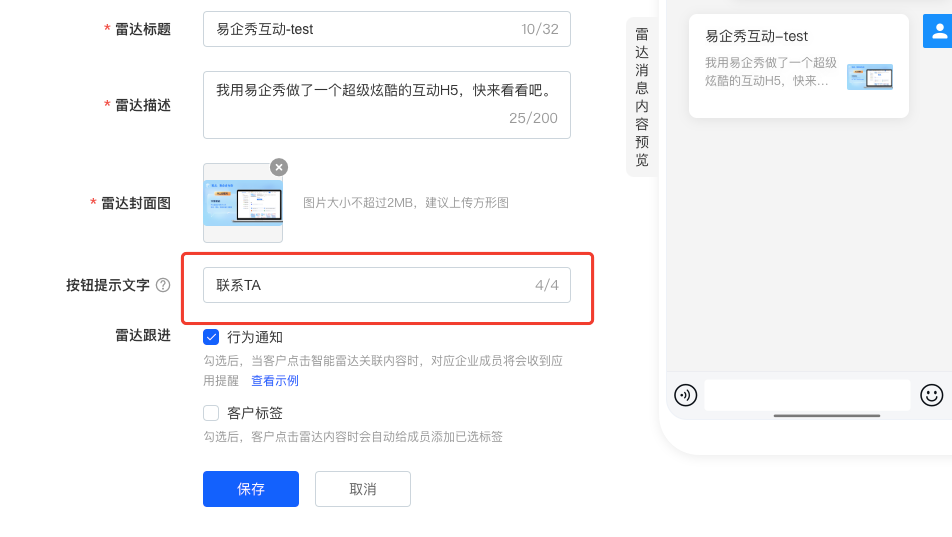Viewport: 952px width, 537px height.
Task: Focus the 雷达标题 input field
Action: click(x=387, y=29)
